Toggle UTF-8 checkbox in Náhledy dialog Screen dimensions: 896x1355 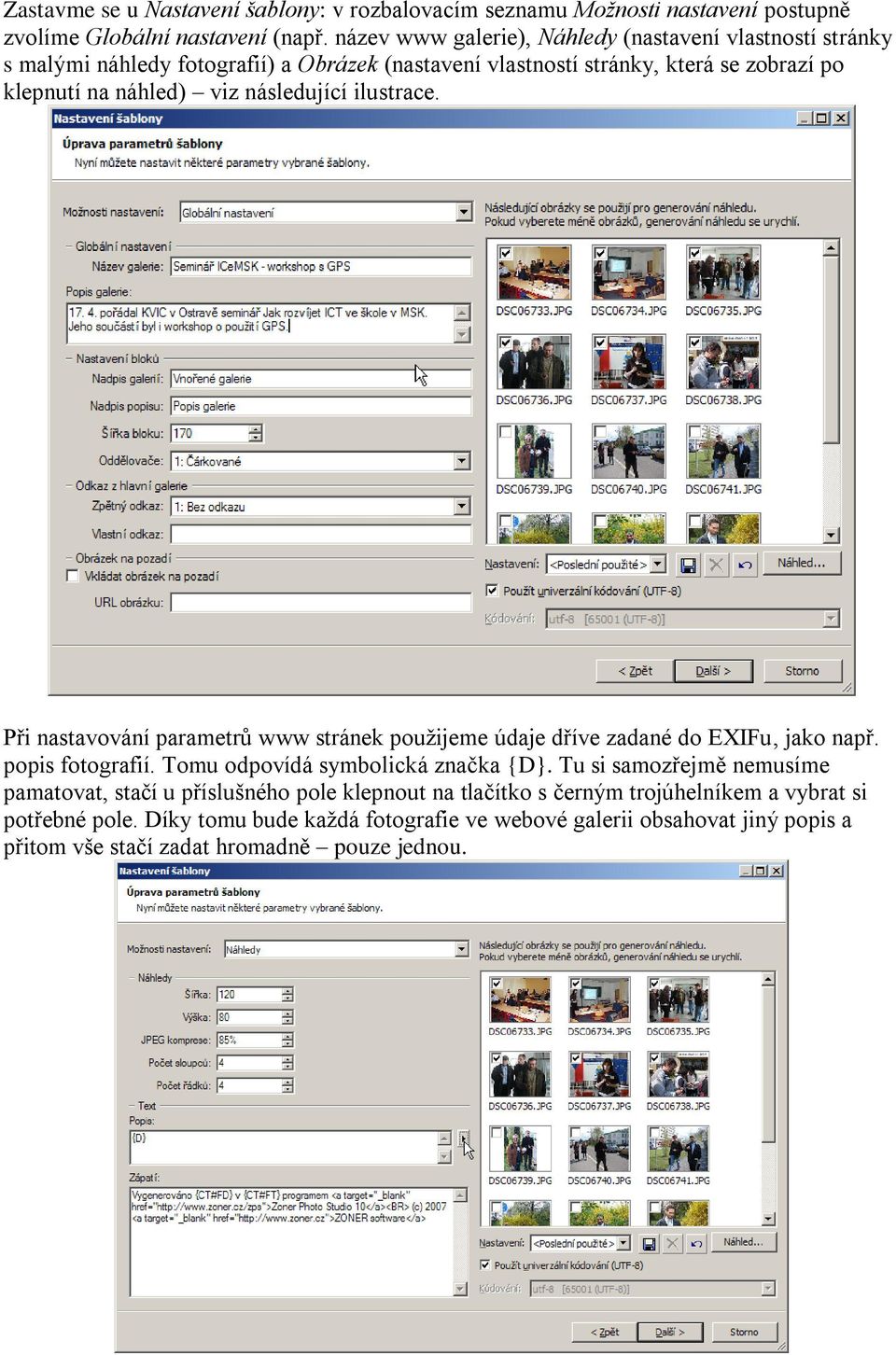tap(484, 1265)
